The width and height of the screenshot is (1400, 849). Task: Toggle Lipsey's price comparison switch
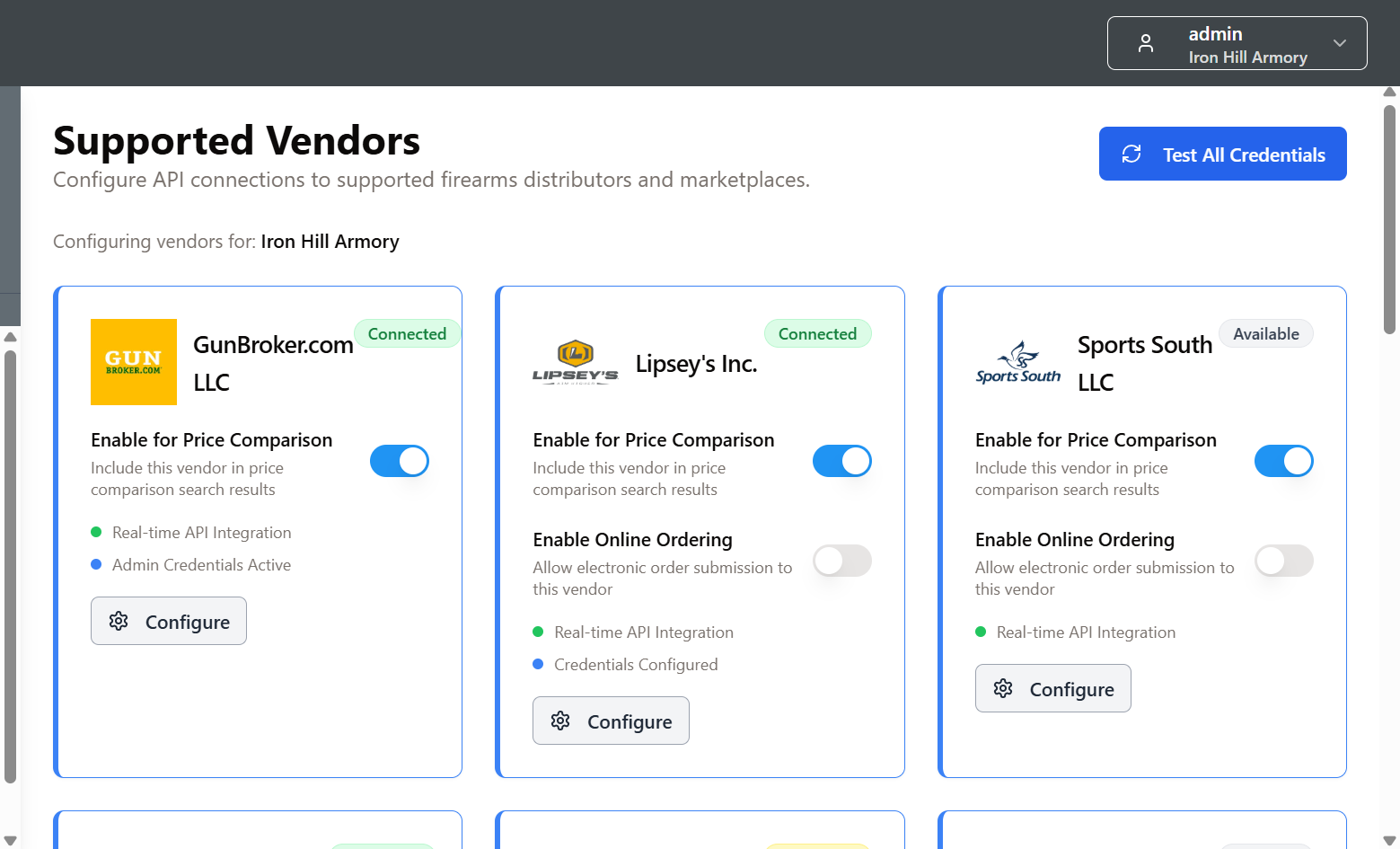(x=842, y=461)
